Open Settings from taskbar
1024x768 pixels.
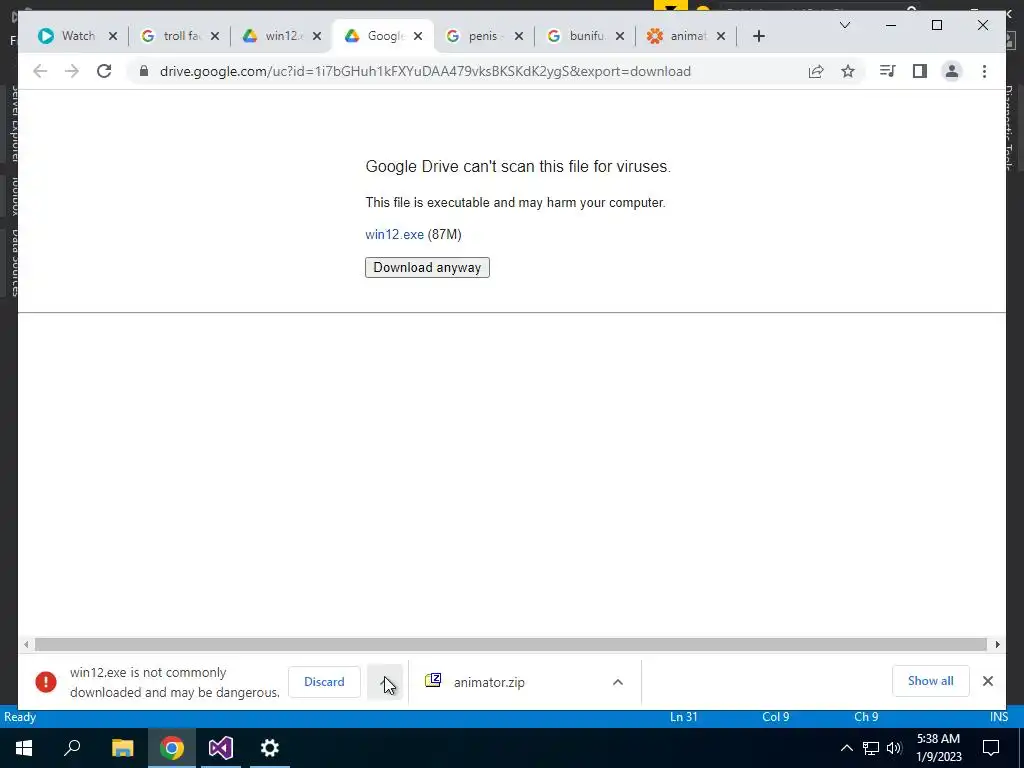coord(270,748)
